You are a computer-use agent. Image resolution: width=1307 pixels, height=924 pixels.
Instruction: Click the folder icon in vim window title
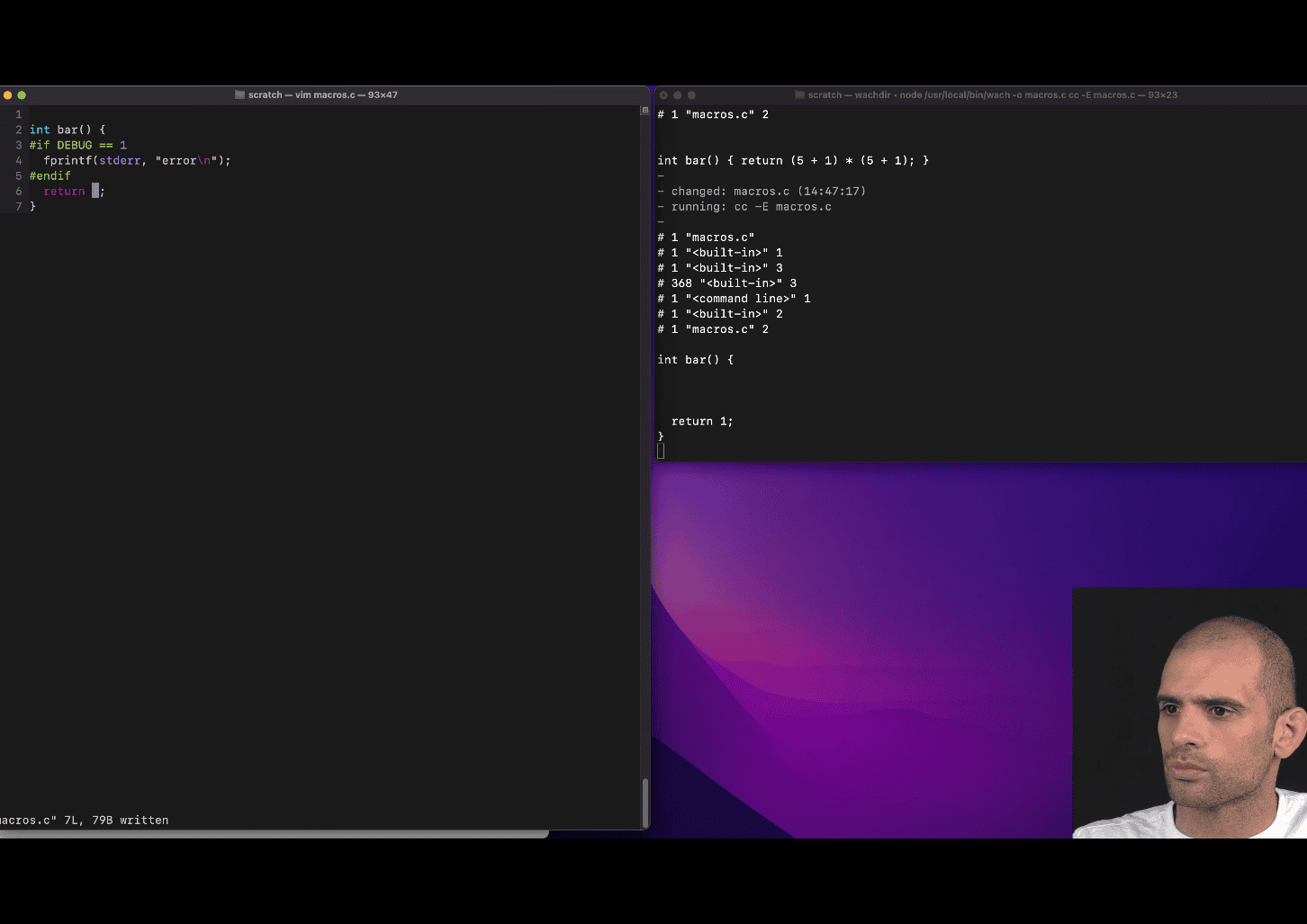239,94
